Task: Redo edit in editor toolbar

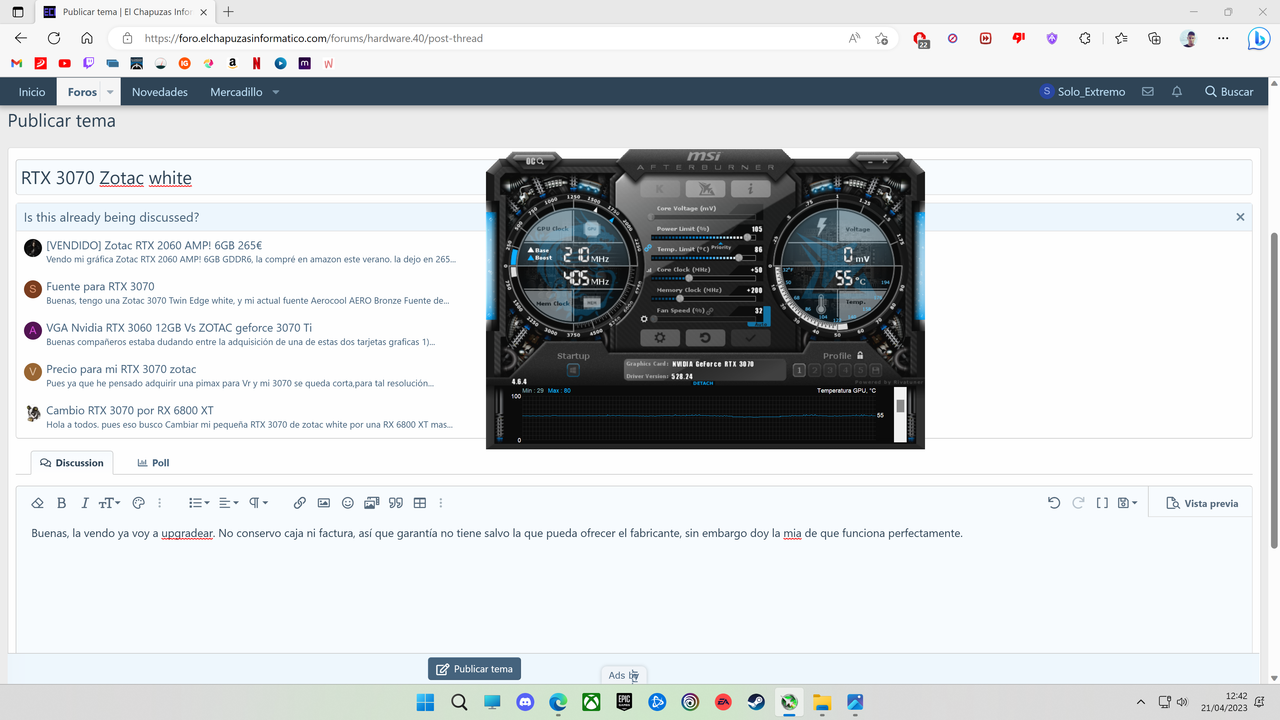Action: coord(1078,503)
